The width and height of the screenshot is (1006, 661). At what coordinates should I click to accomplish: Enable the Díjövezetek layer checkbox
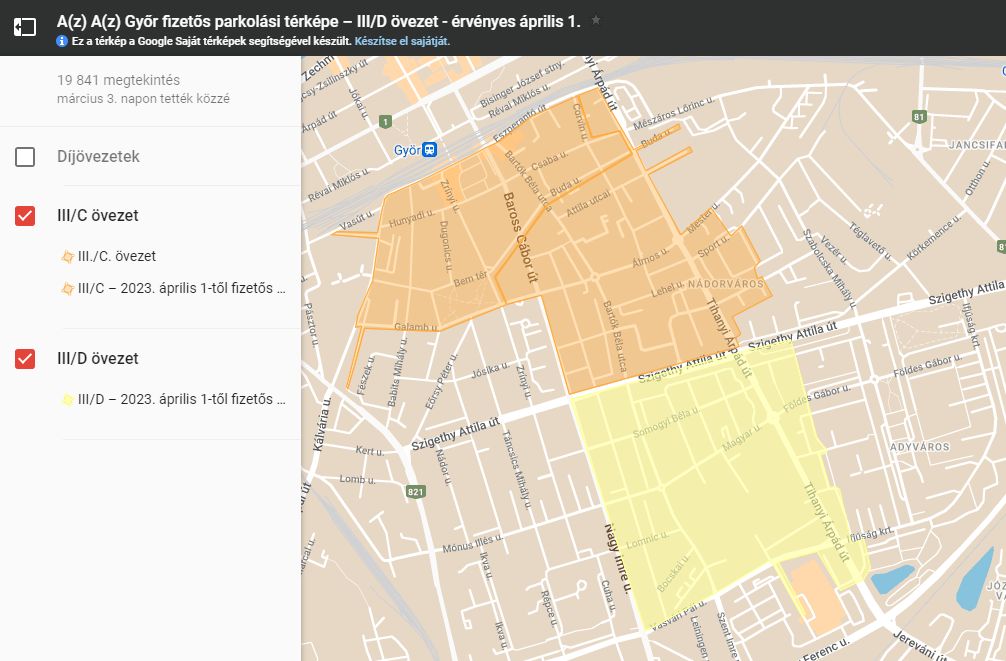click(x=25, y=157)
